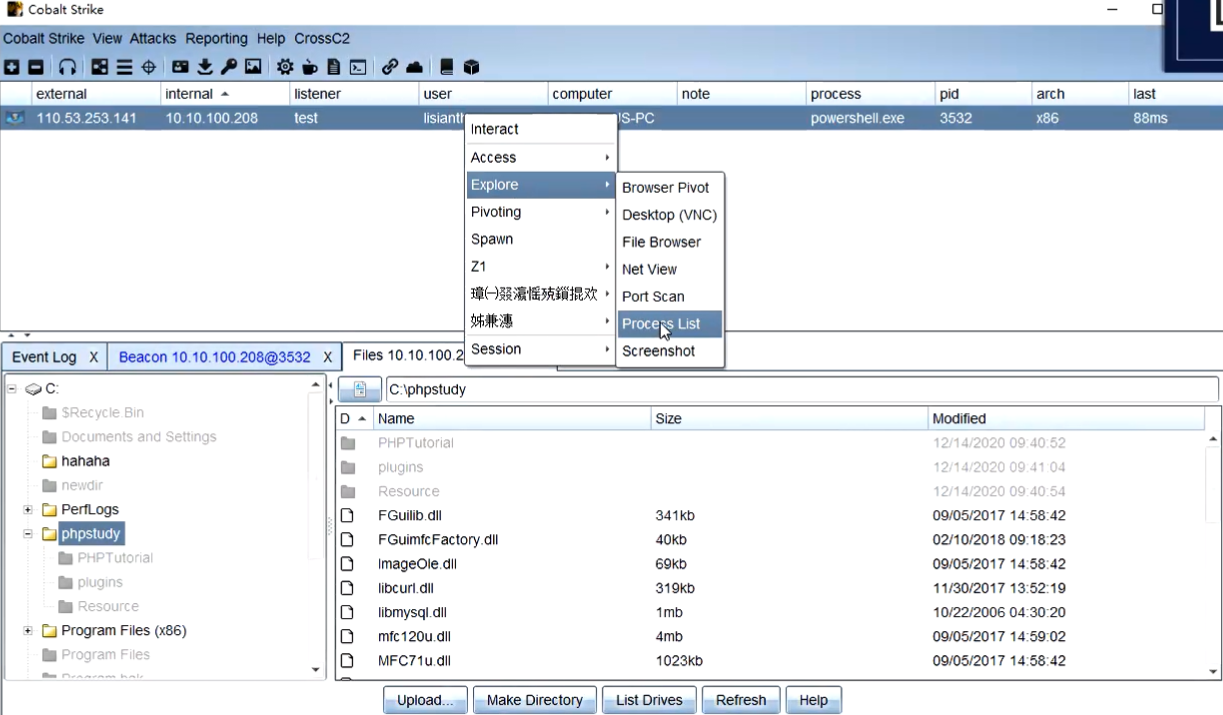Click the cloud icon to manage web server
Viewport: 1223px width, 715px height.
coord(414,67)
